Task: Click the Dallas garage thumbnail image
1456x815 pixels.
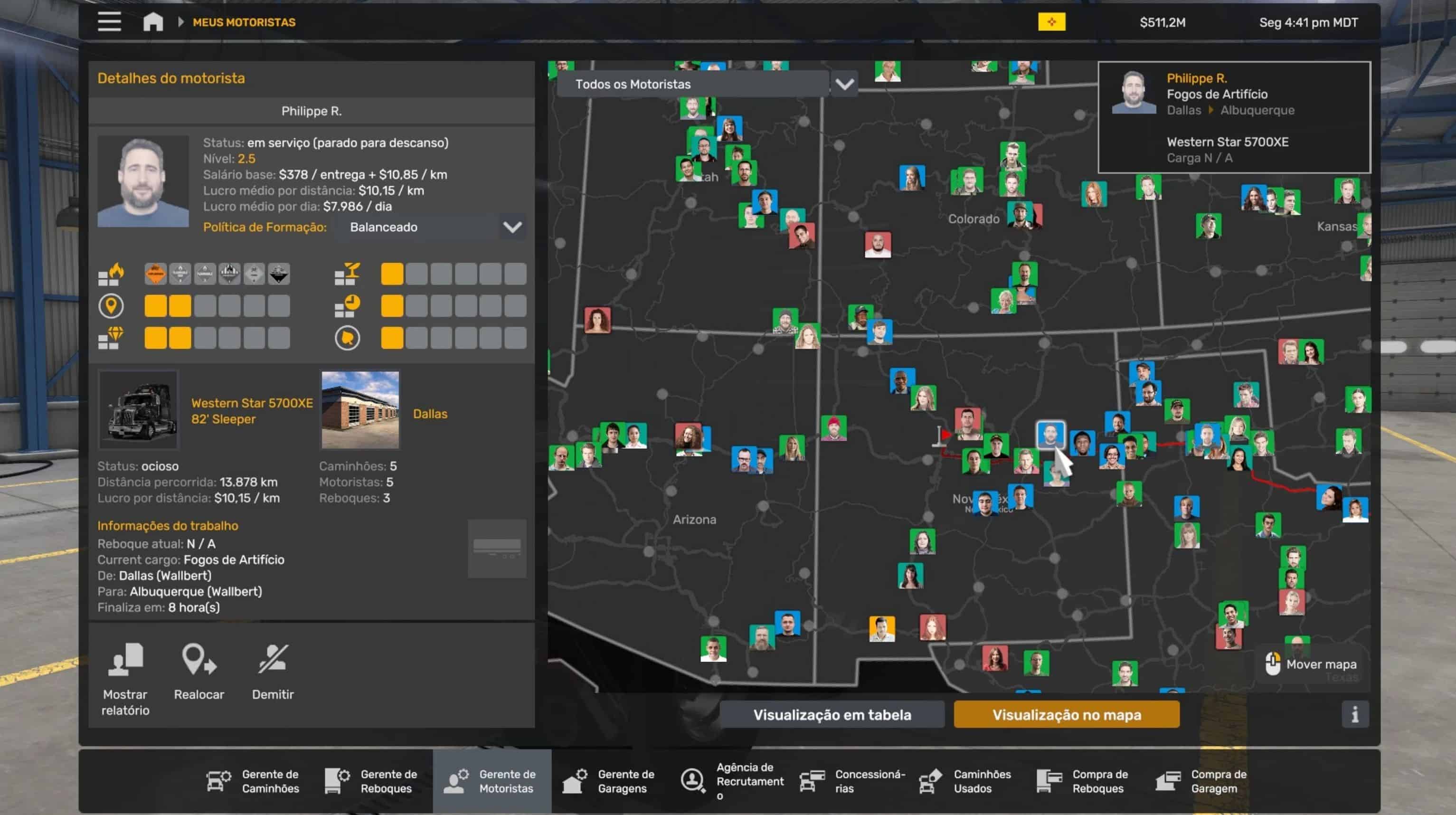Action: (360, 410)
